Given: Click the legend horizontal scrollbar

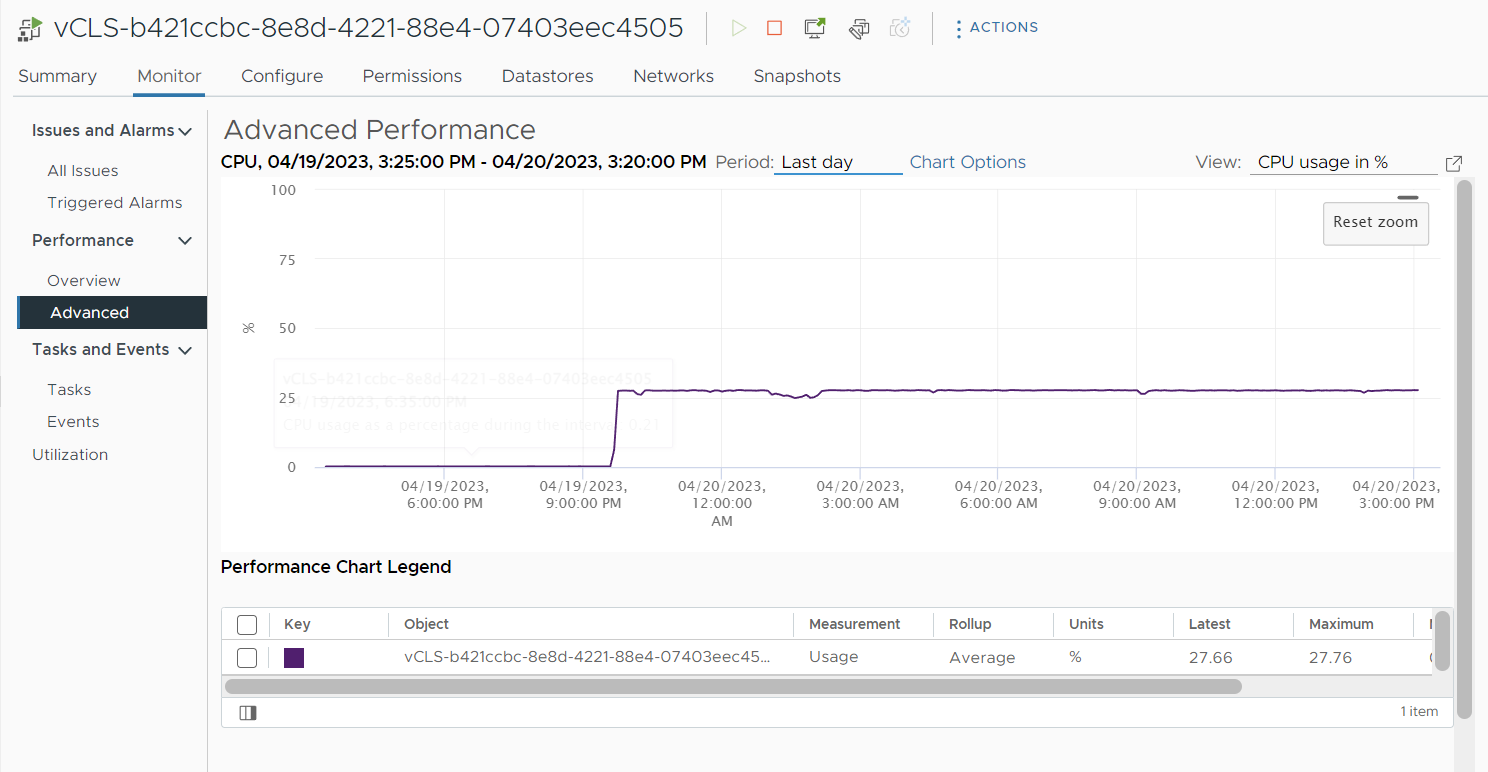Looking at the screenshot, I should click(x=732, y=687).
